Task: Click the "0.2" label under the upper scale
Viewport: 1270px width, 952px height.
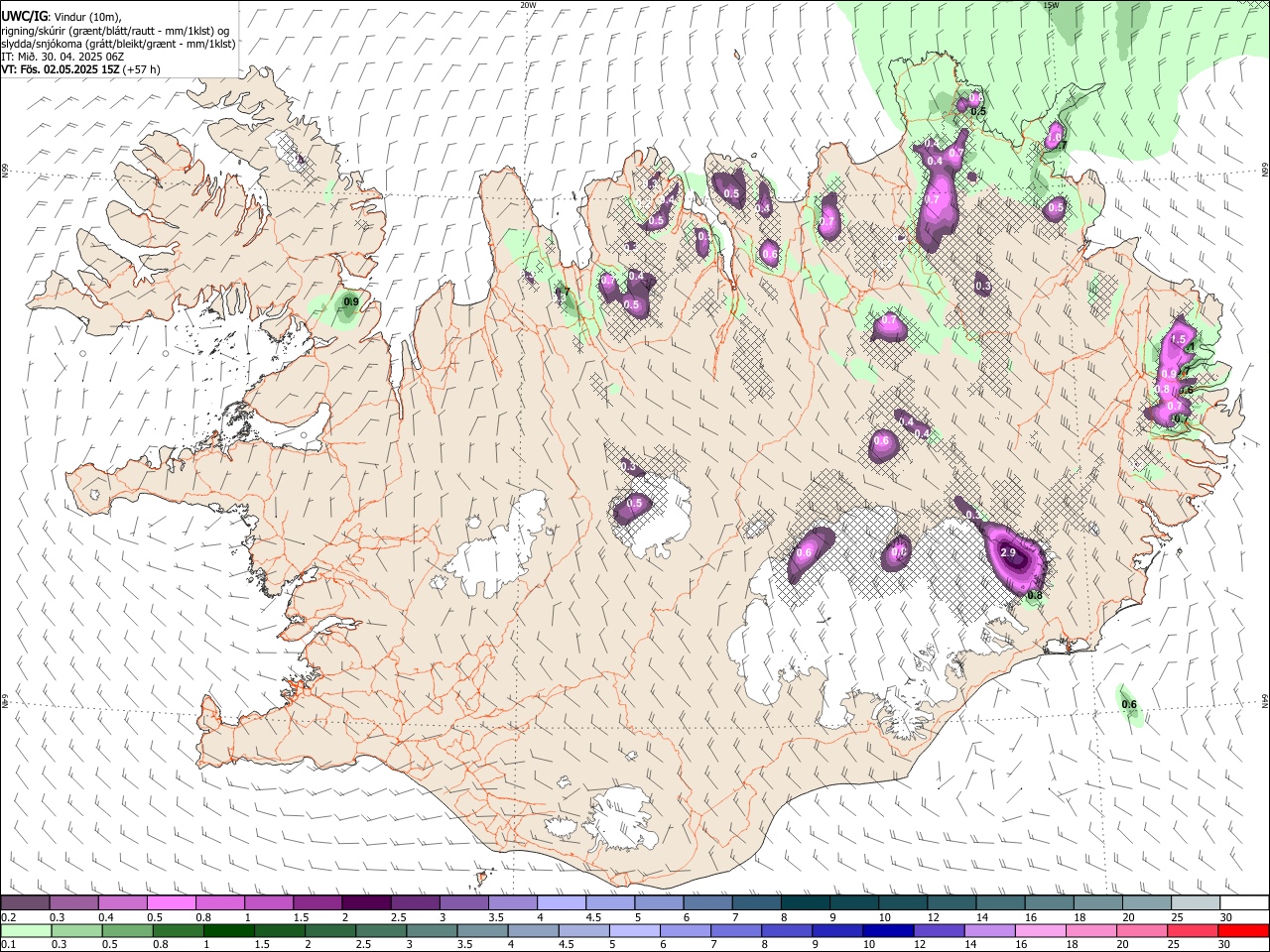Action: click(x=8, y=917)
